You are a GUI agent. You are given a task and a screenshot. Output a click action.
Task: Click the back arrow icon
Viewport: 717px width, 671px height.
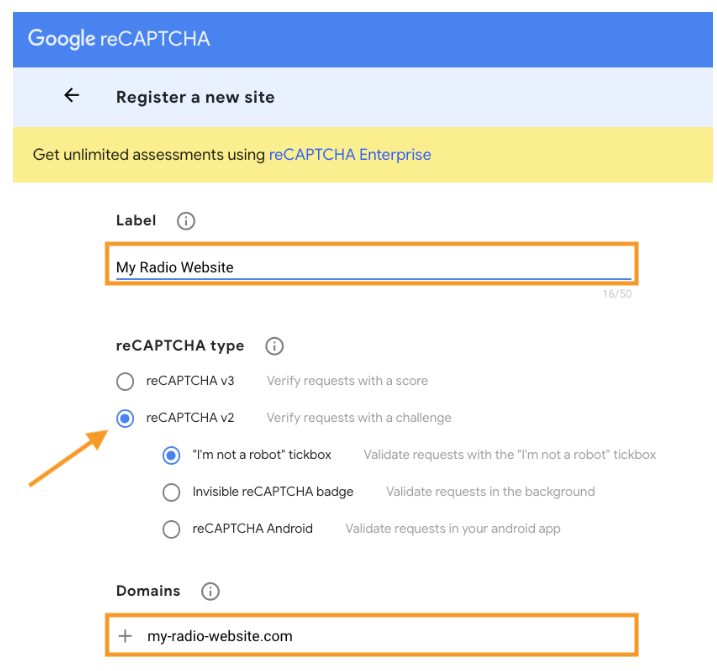pyautogui.click(x=72, y=96)
